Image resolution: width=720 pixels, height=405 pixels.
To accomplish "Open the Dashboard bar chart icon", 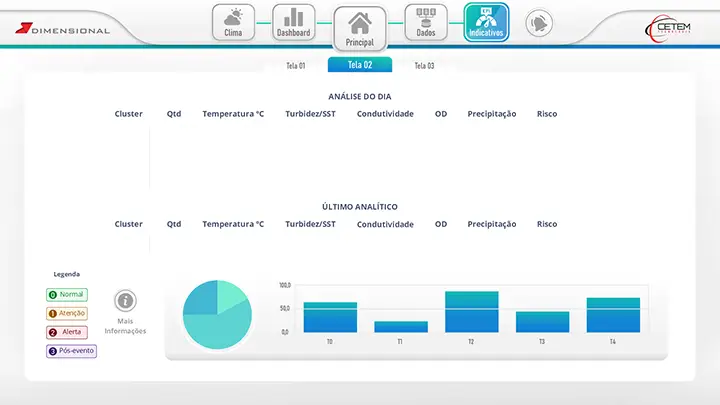I will (x=293, y=22).
